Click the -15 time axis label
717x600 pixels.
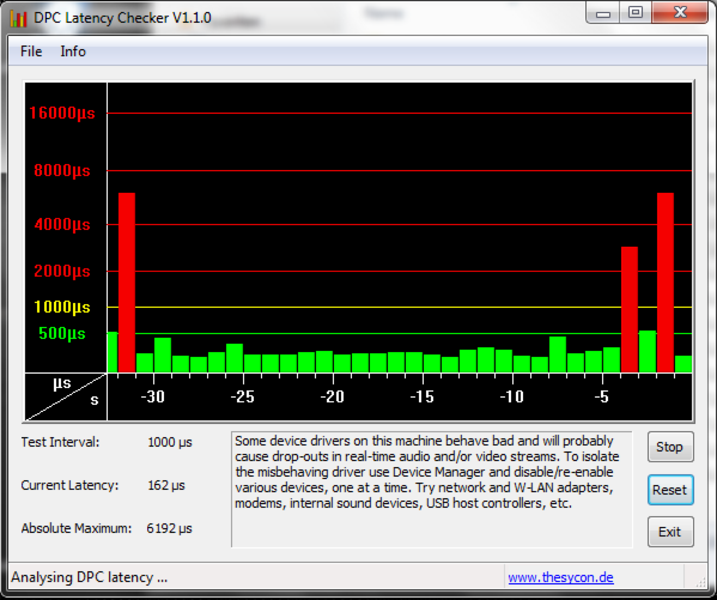coord(422,396)
